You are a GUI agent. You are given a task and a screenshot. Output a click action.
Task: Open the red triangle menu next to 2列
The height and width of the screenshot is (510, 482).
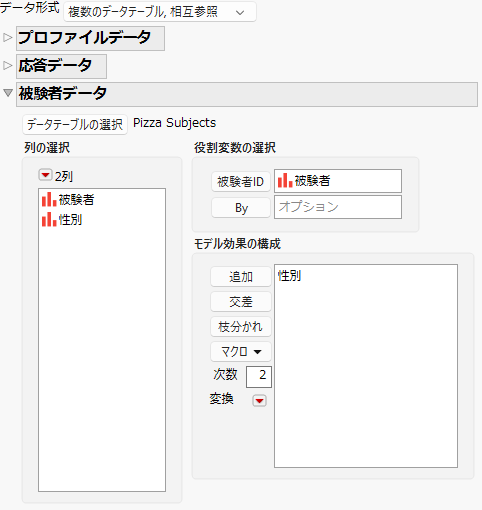click(45, 175)
